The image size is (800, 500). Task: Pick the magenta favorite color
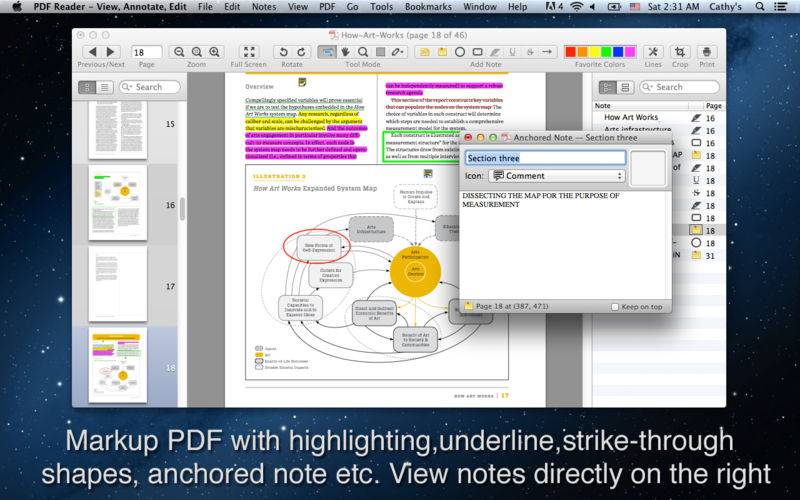(x=630, y=52)
